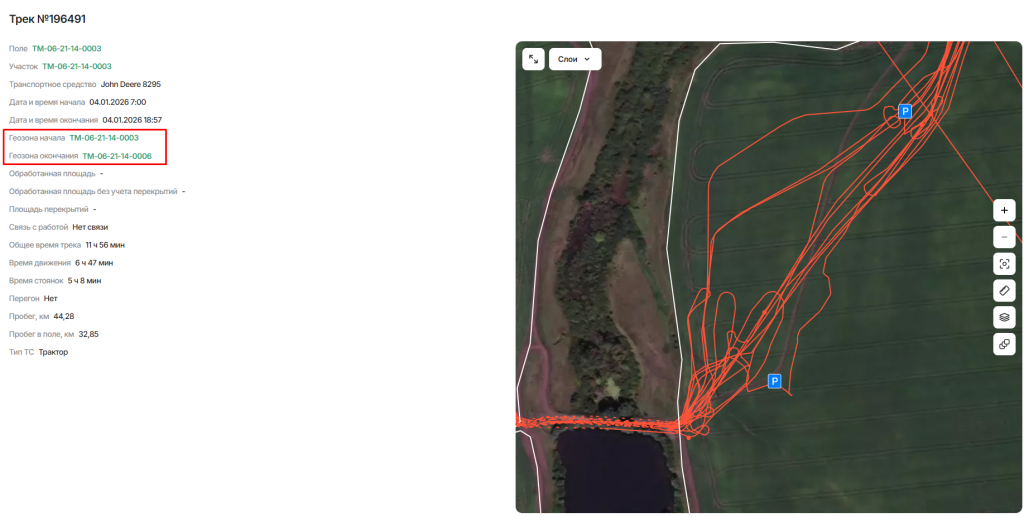Expand the map to fullscreen

click(534, 59)
